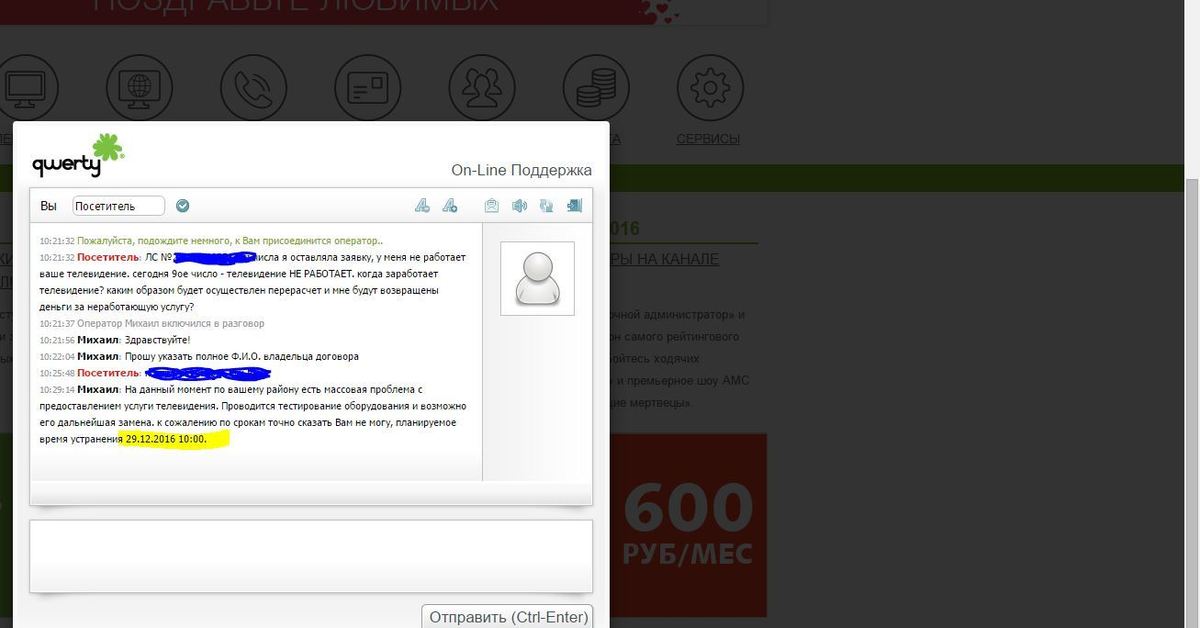Image resolution: width=1200 pixels, height=628 pixels.
Task: Open the gear services icon
Action: click(x=710, y=88)
